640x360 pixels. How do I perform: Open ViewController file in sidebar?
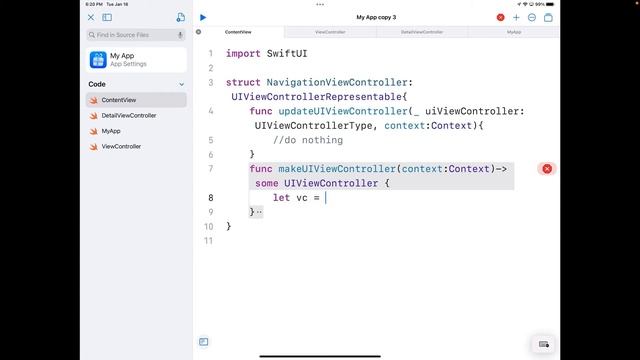click(x=136, y=147)
